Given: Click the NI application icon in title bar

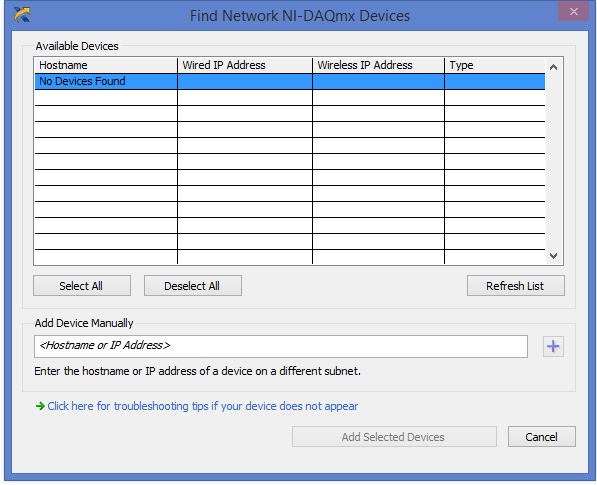Looking at the screenshot, I should [x=22, y=15].
